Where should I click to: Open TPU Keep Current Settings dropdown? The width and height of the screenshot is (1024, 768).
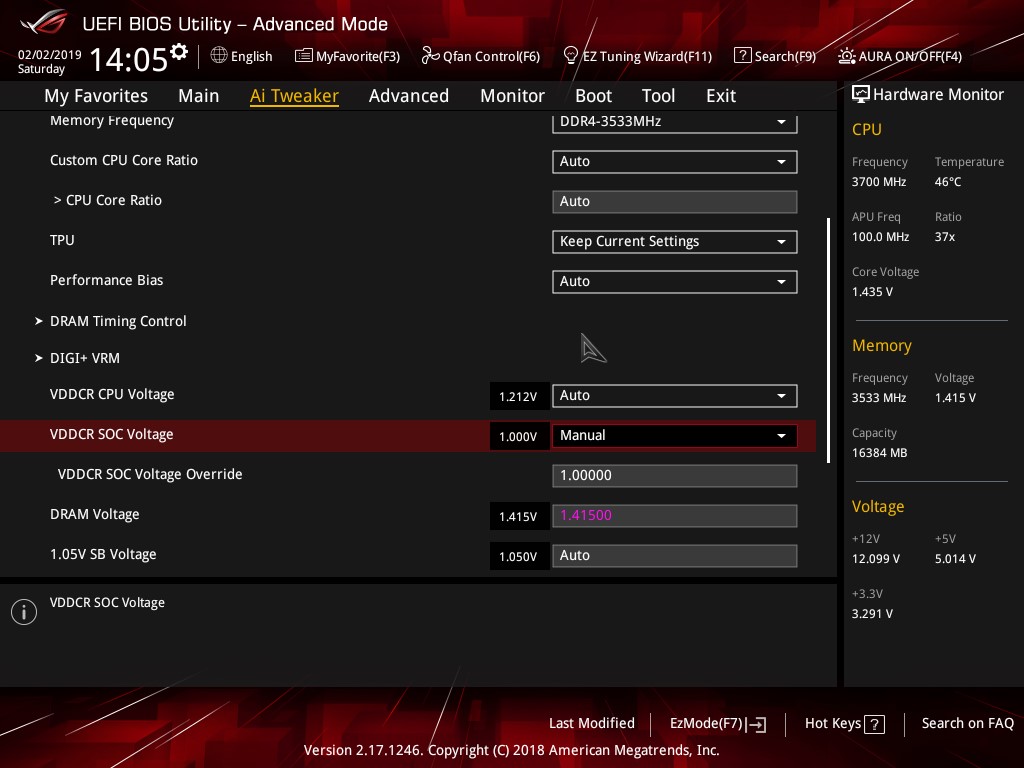675,242
